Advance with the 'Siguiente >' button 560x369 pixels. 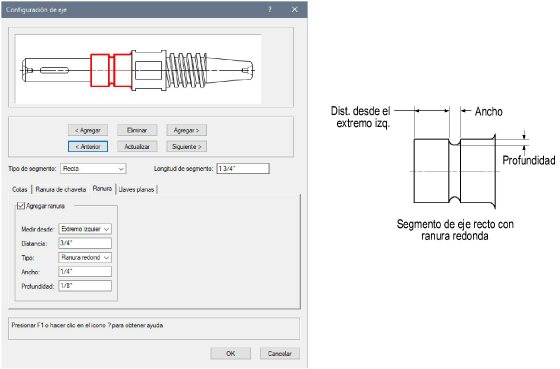click(186, 146)
